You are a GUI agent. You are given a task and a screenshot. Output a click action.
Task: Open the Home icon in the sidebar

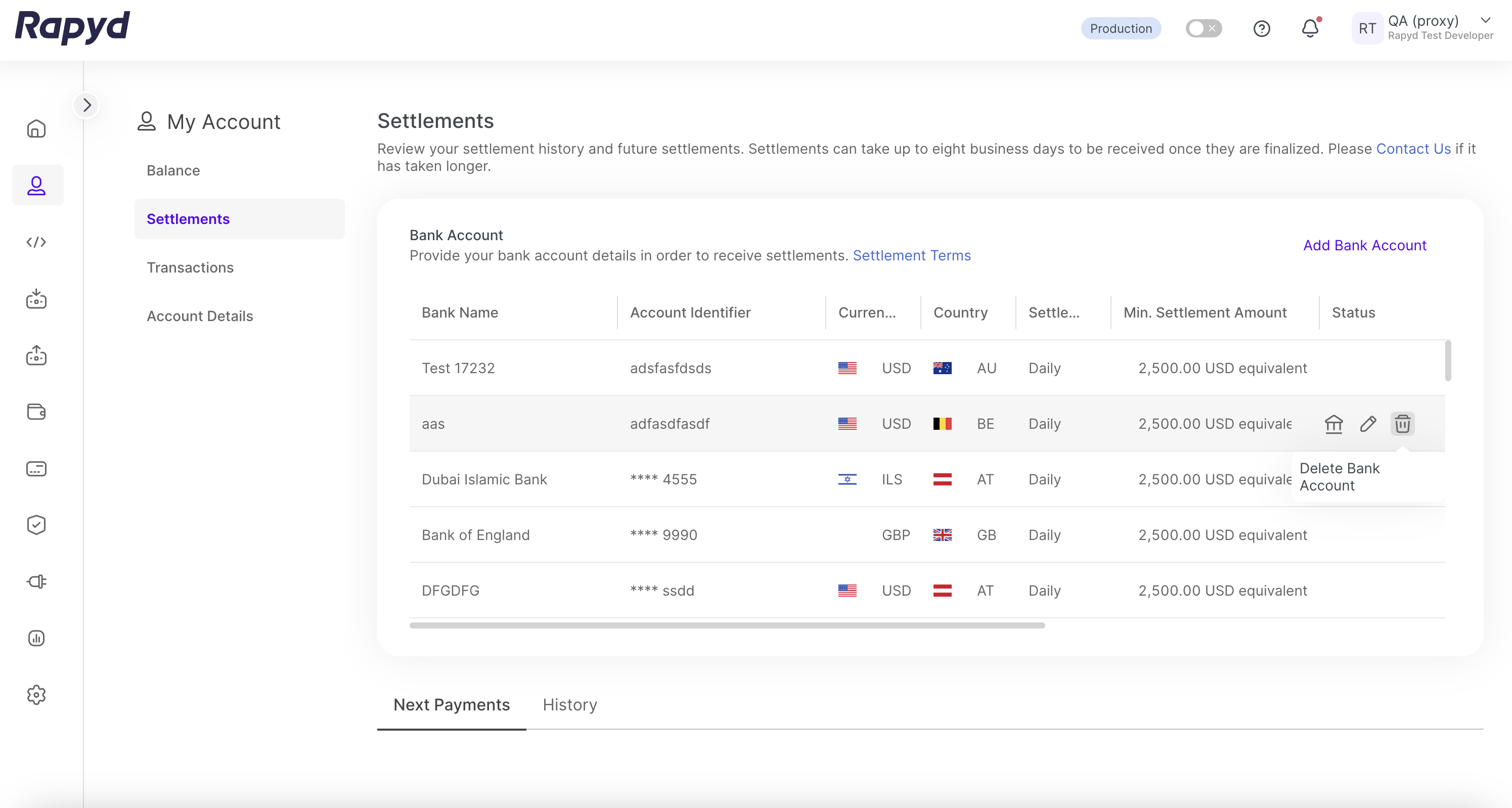click(36, 128)
